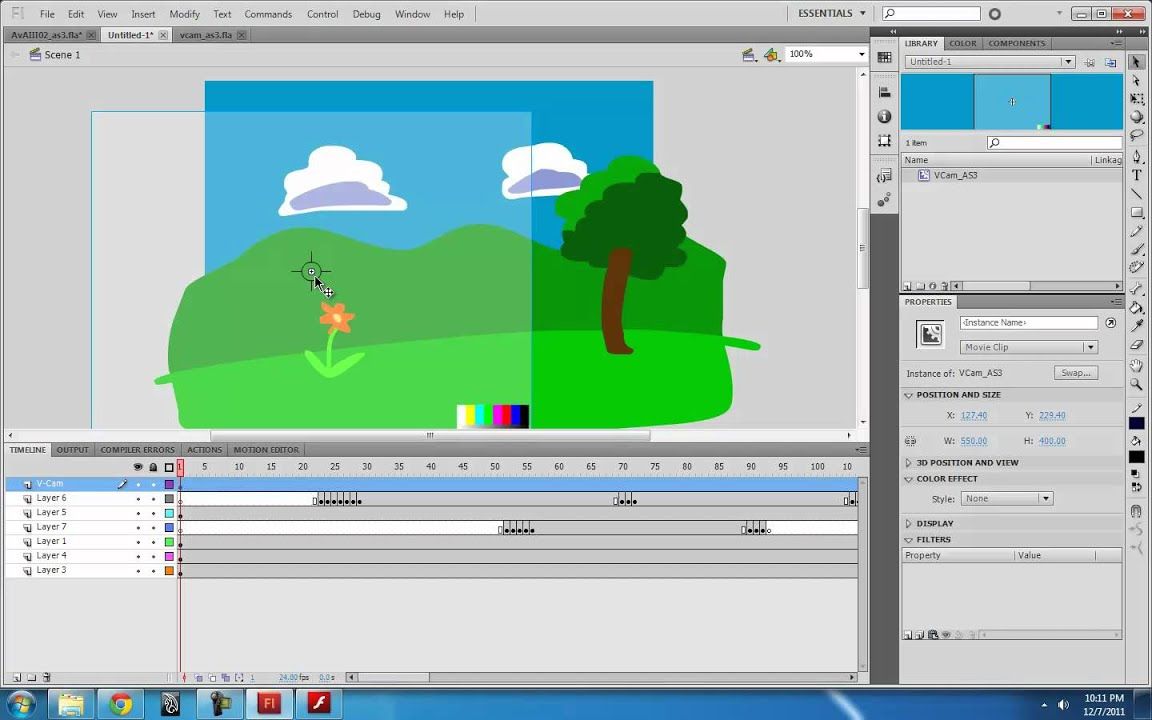1152x720 pixels.
Task: Activate the Hand tool
Action: (1136, 365)
